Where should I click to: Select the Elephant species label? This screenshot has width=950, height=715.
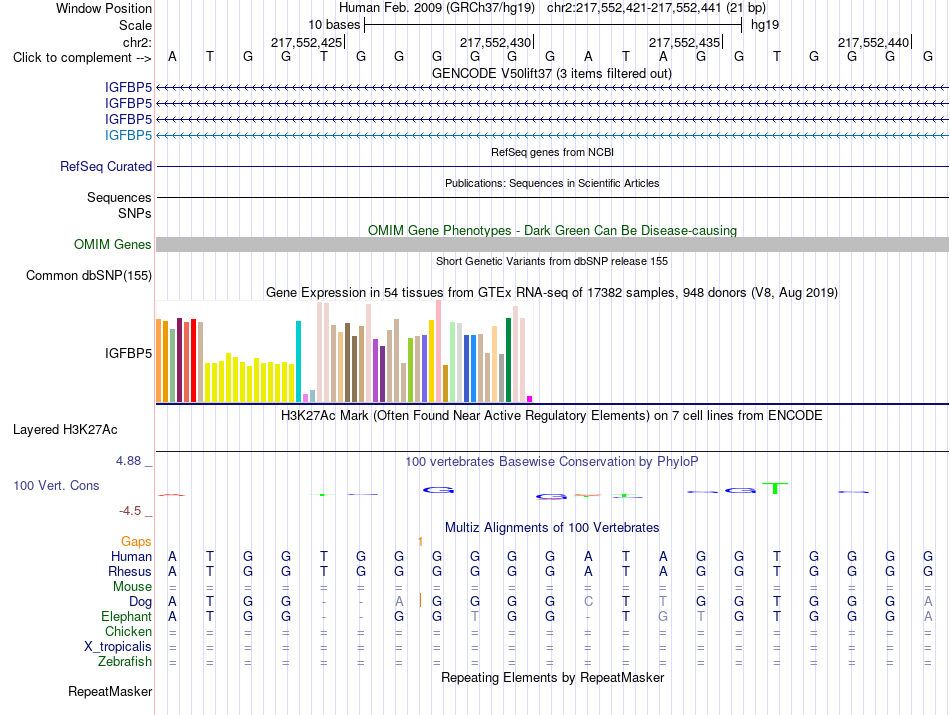coord(126,616)
